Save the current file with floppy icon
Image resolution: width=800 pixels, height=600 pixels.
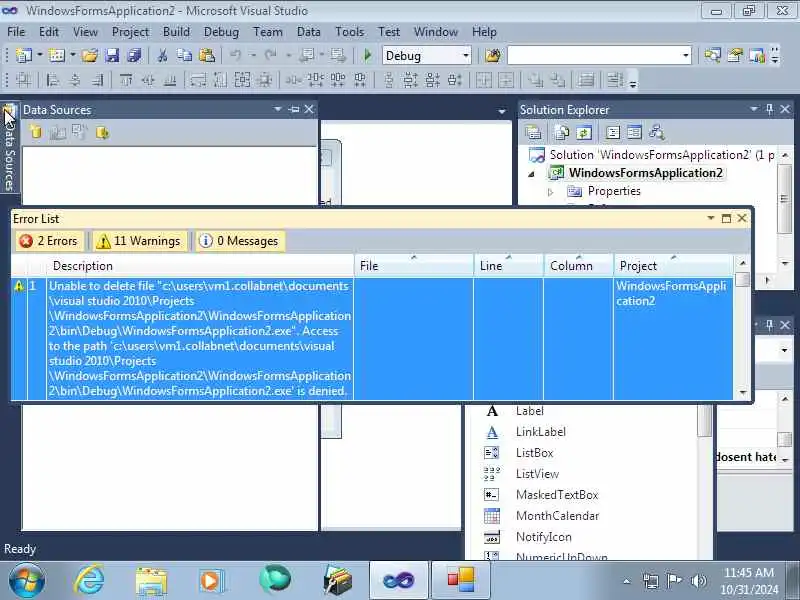click(x=112, y=55)
